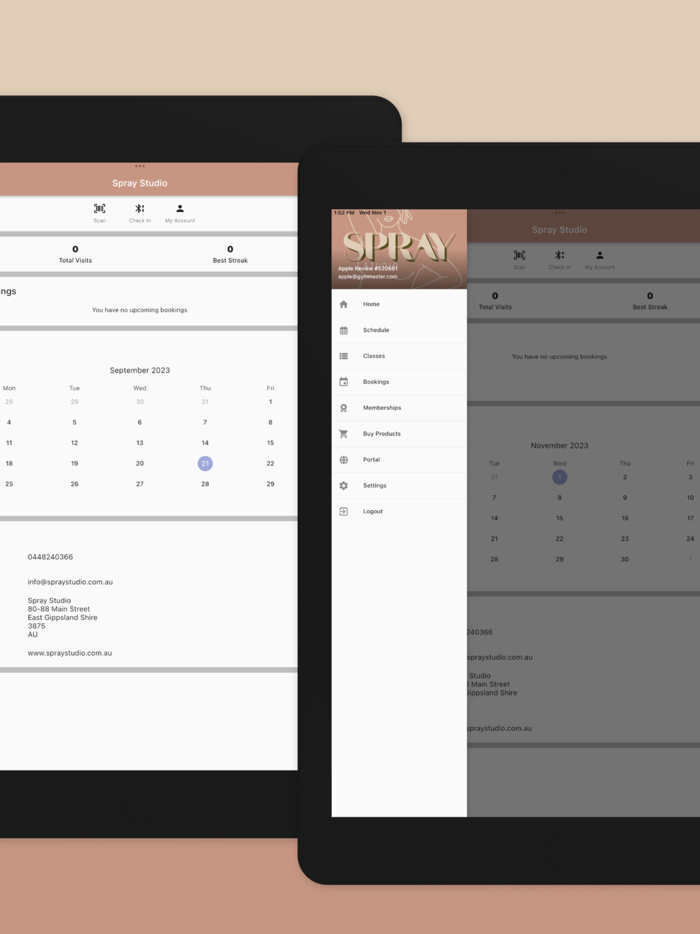
Task: Open My Account icon on left tablet
Action: [180, 208]
